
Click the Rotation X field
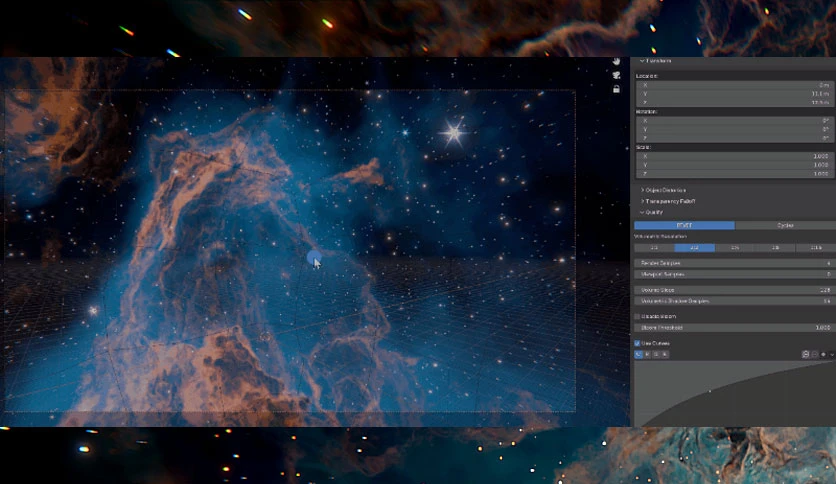point(735,120)
